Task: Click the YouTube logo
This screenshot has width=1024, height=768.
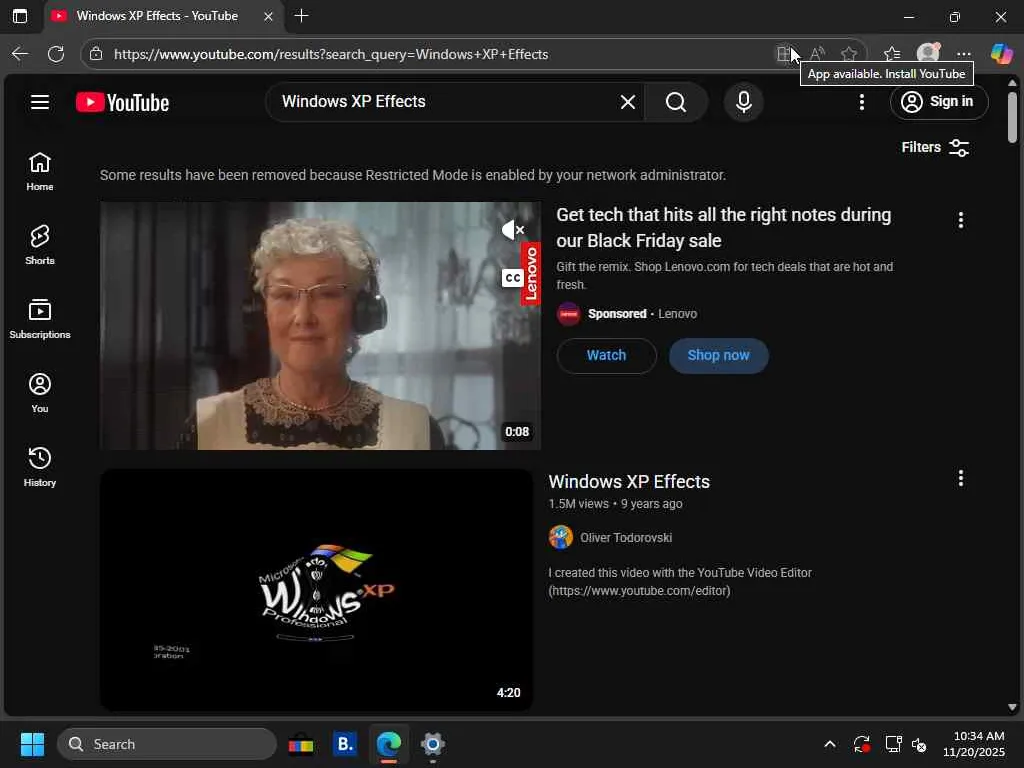Action: 122,103
